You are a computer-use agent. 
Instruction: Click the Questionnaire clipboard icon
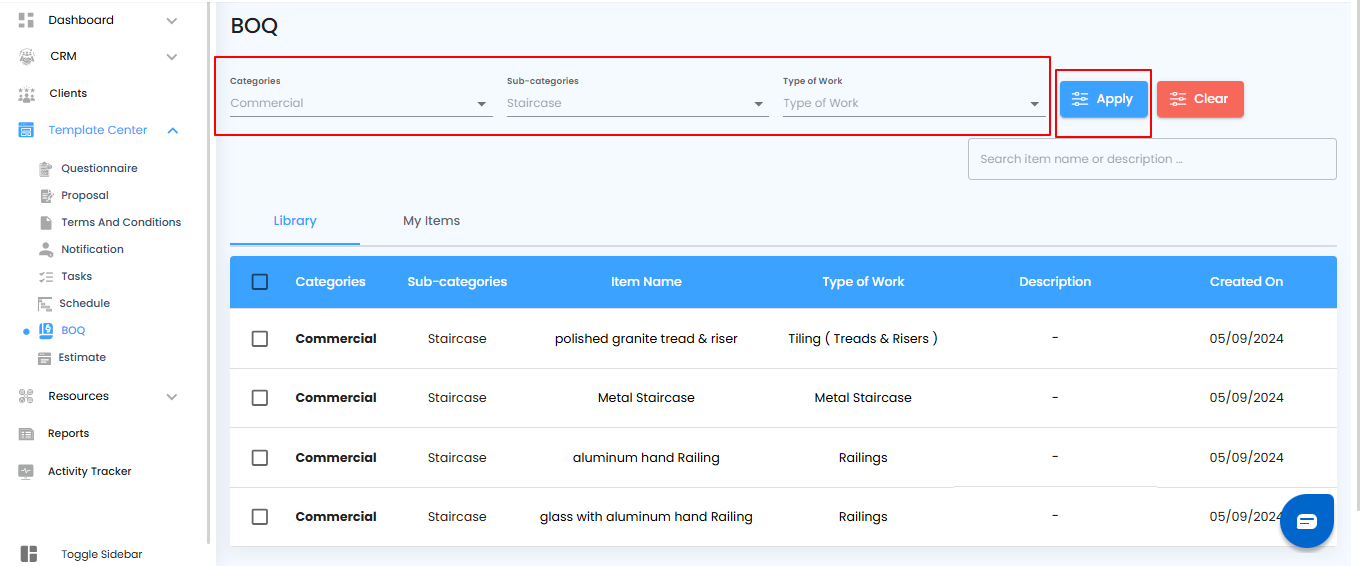click(x=45, y=169)
